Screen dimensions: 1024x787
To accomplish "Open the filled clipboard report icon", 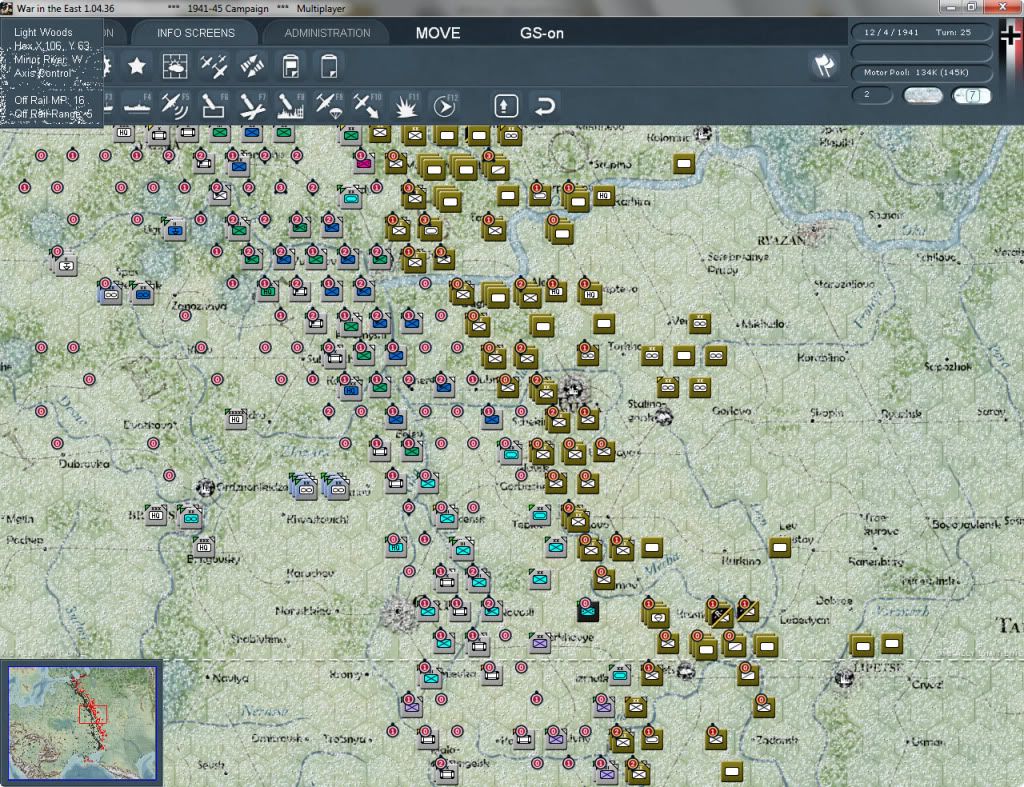I will pos(291,66).
